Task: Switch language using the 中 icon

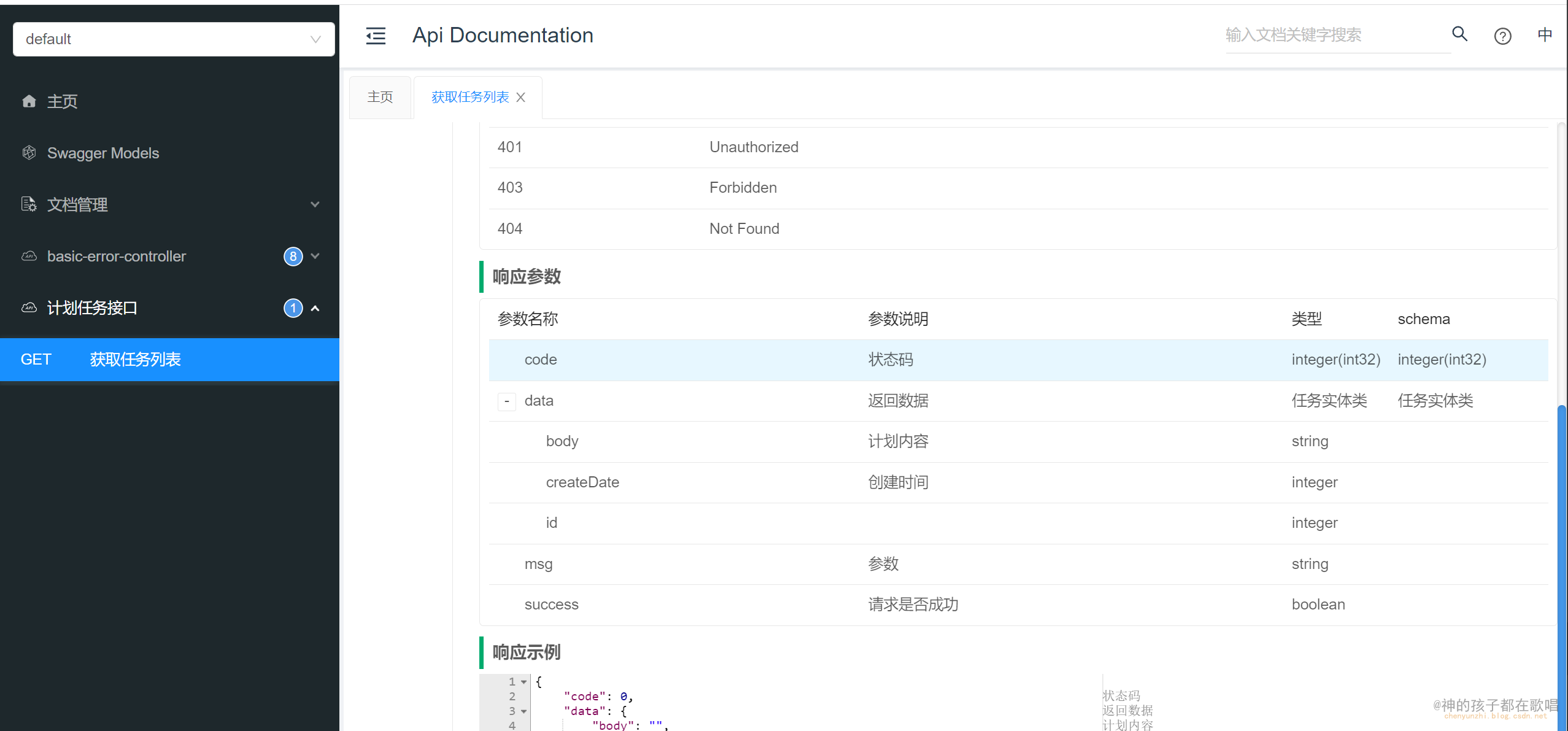Action: coord(1545,35)
